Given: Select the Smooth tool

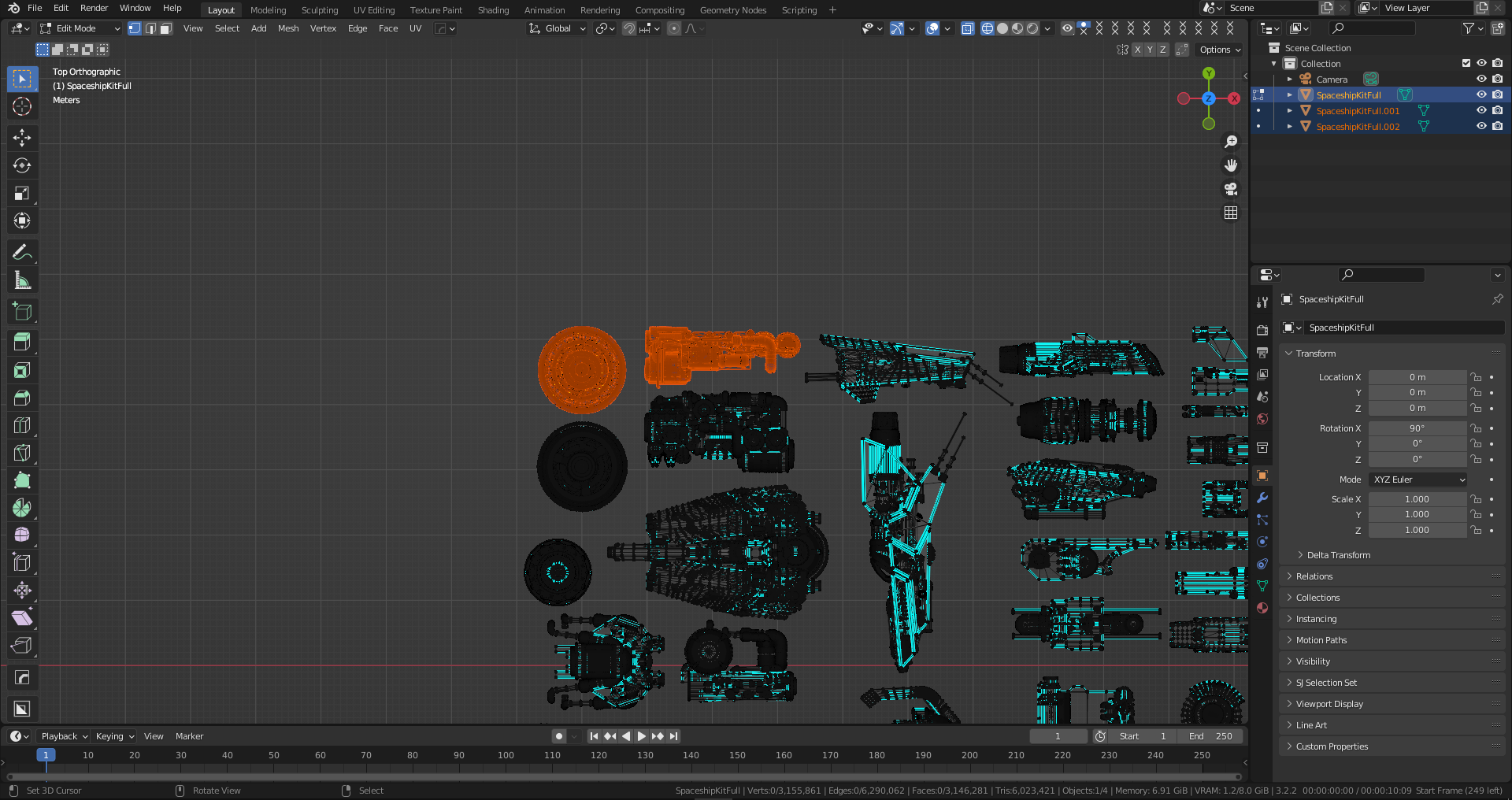Looking at the screenshot, I should coord(22,535).
